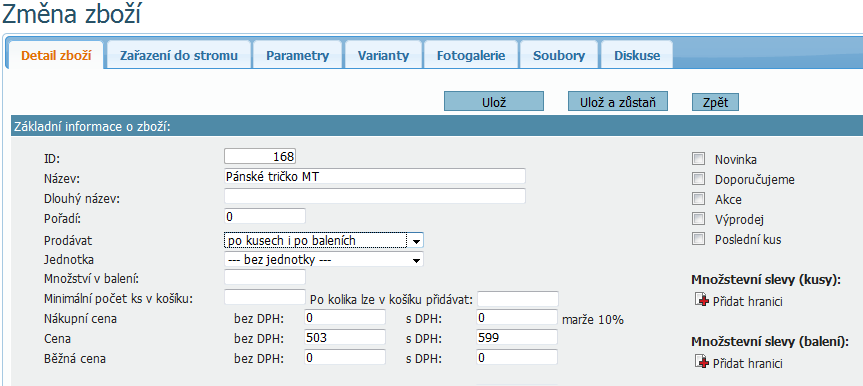Open the Fotogalerie tab
Viewport: 863px width, 386px height.
pos(471,56)
